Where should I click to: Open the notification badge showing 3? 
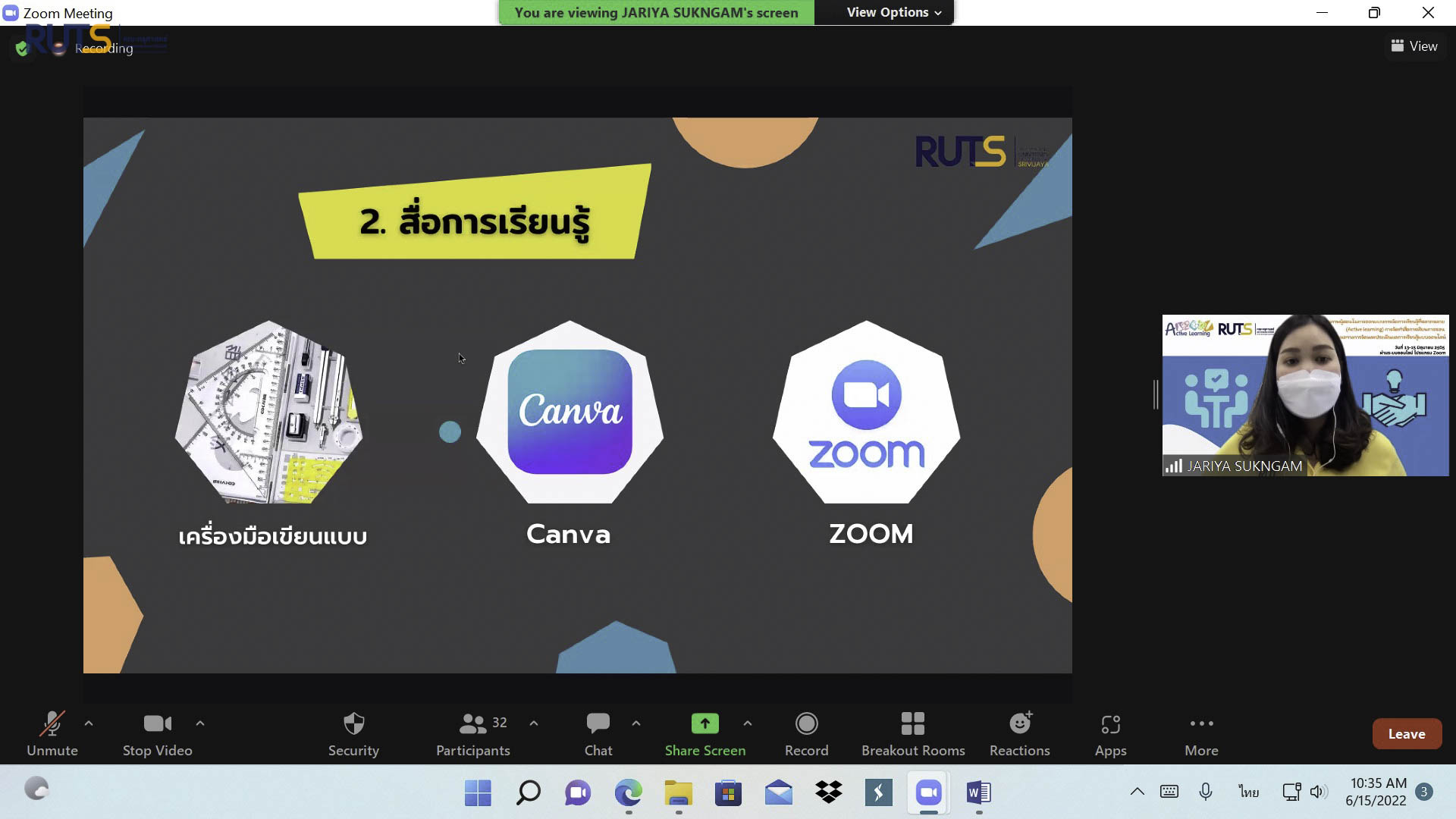tap(1424, 792)
